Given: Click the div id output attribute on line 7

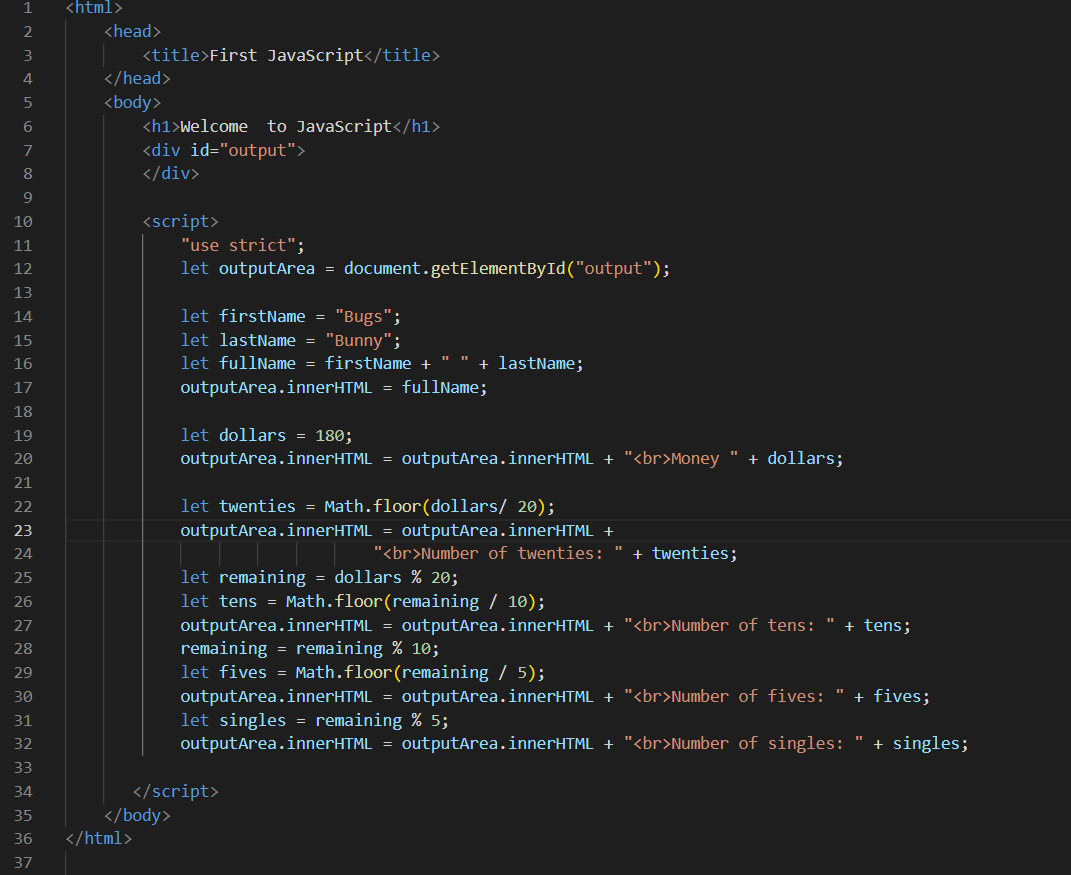Looking at the screenshot, I should (240, 149).
